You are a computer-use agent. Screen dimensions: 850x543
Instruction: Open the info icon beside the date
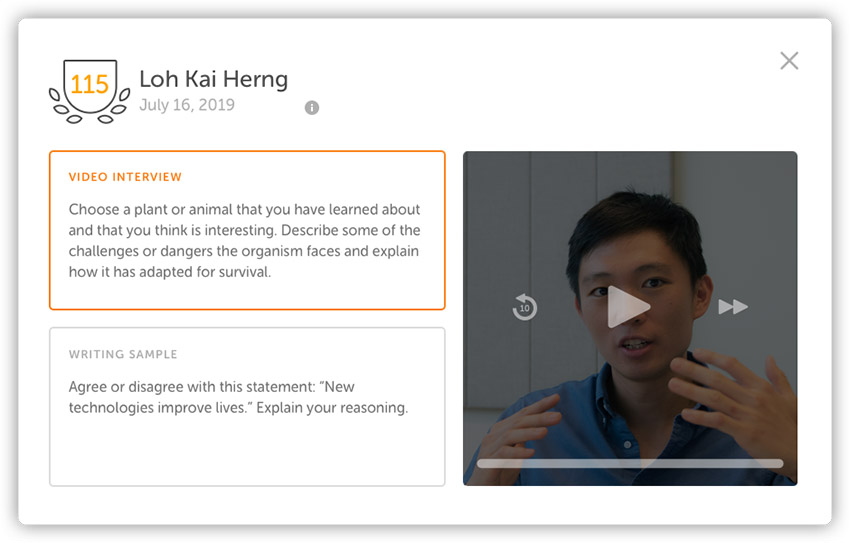[x=312, y=108]
